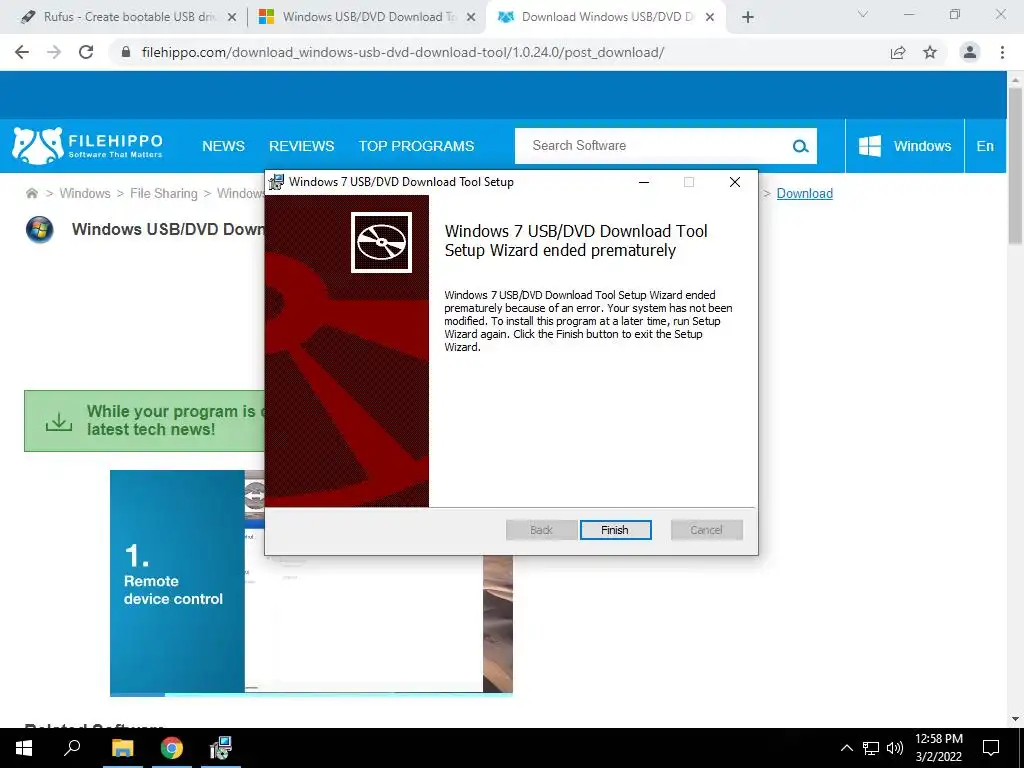Viewport: 1024px width, 768px height.
Task: Open File Explorer from taskbar
Action: (x=122, y=748)
